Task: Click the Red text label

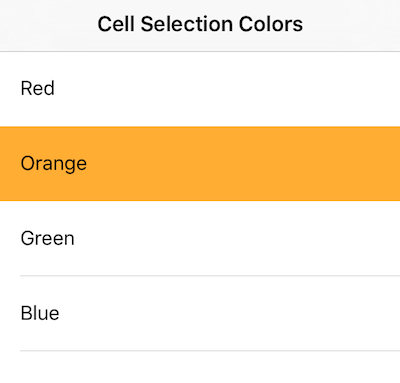Action: coord(37,89)
